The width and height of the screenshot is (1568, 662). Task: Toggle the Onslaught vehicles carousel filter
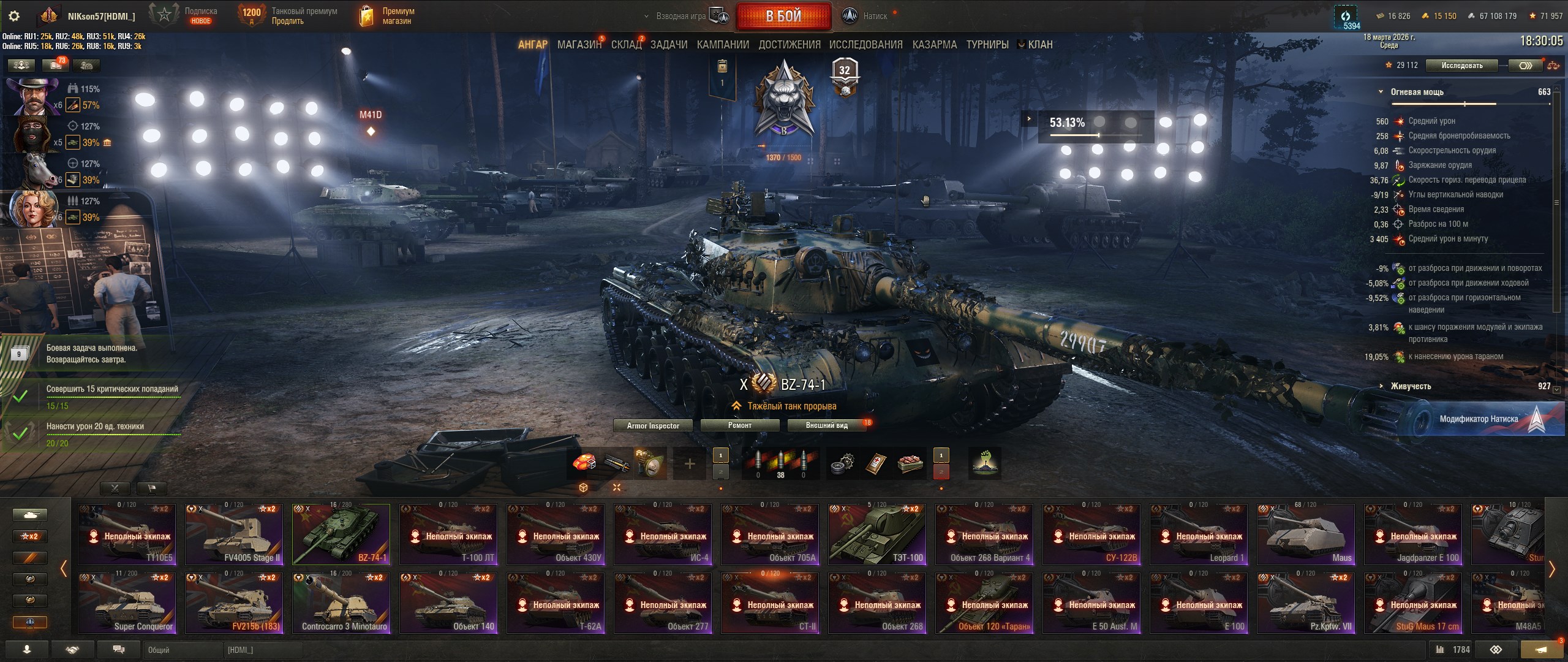coord(29,622)
